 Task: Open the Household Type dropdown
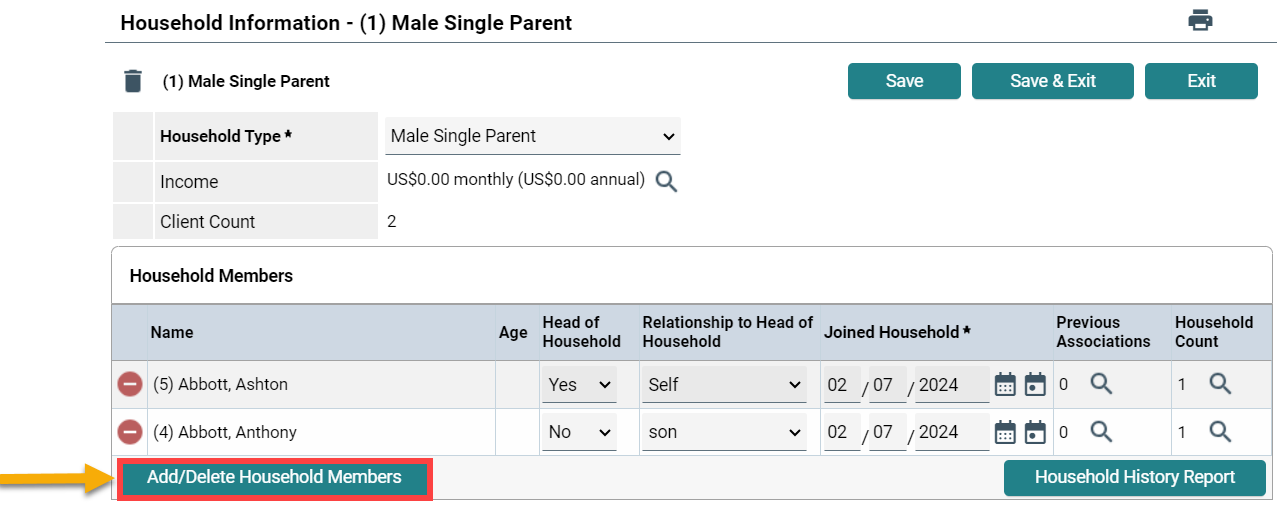point(532,136)
